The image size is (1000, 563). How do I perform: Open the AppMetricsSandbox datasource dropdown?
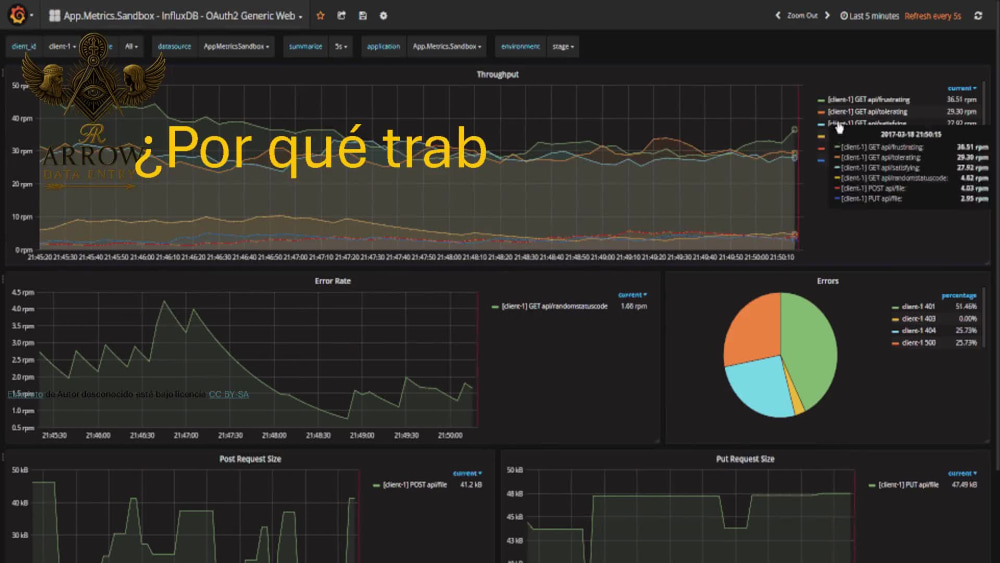pos(236,47)
